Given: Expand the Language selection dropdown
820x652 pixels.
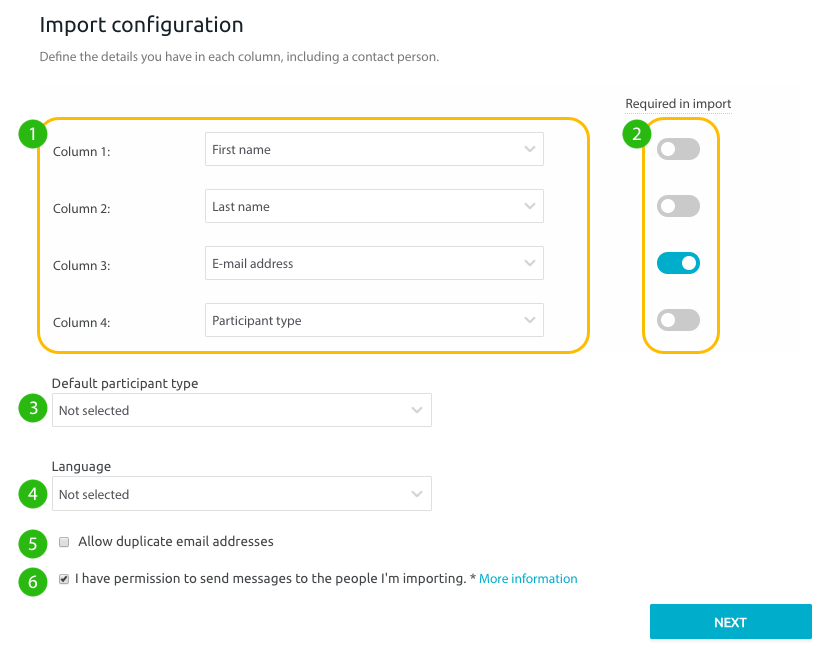Looking at the screenshot, I should (x=242, y=493).
